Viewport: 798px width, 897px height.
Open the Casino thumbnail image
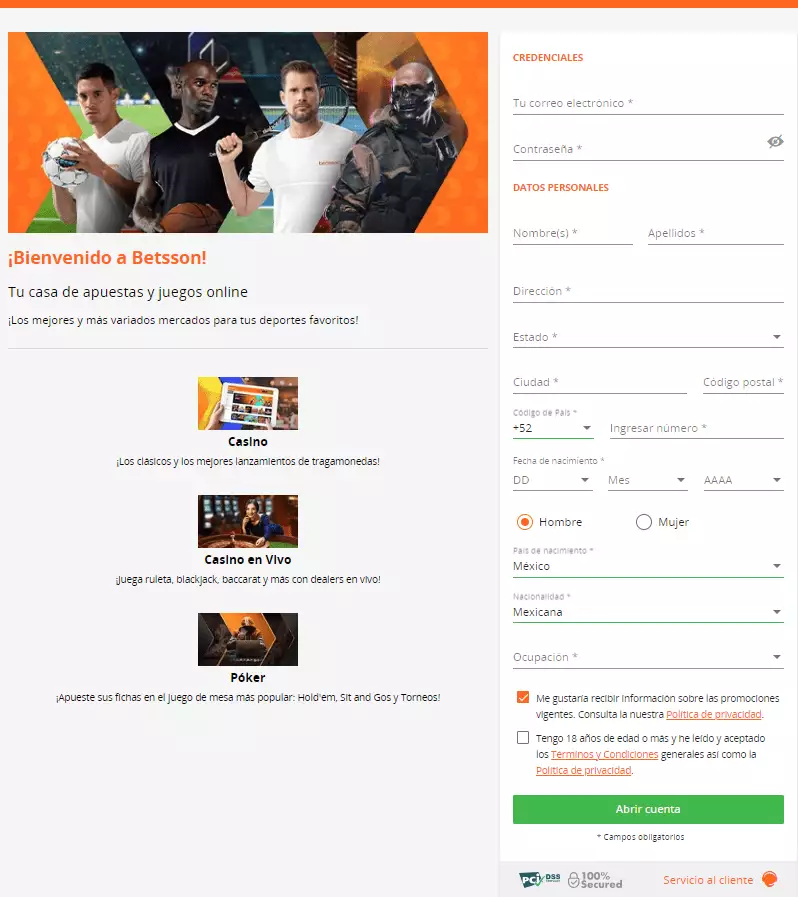pos(248,403)
